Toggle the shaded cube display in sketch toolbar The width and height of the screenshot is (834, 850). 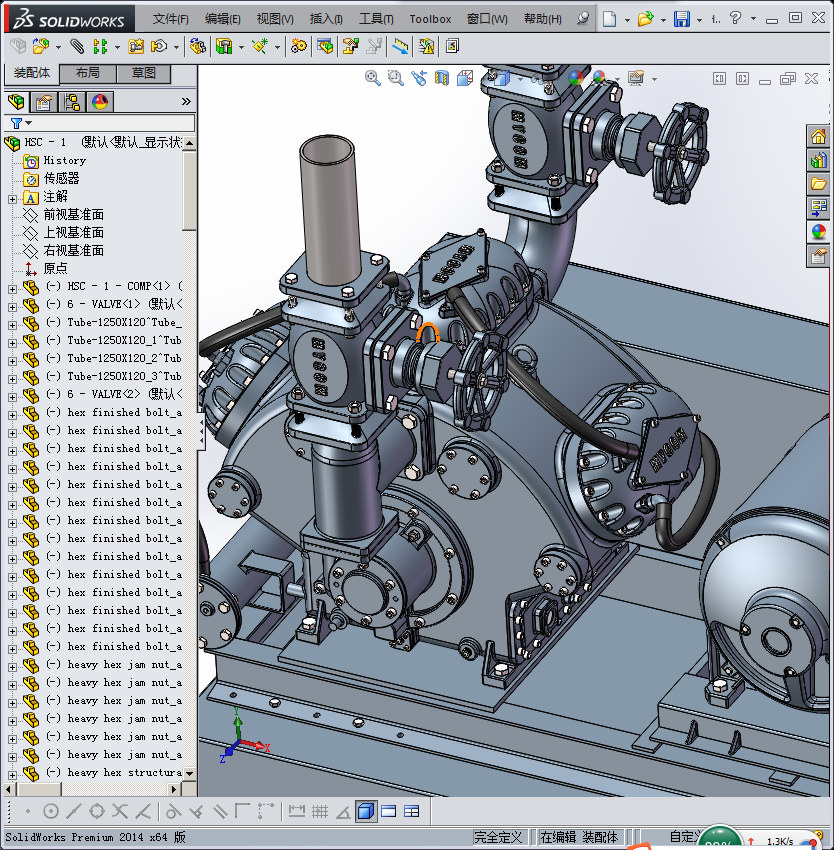point(366,811)
